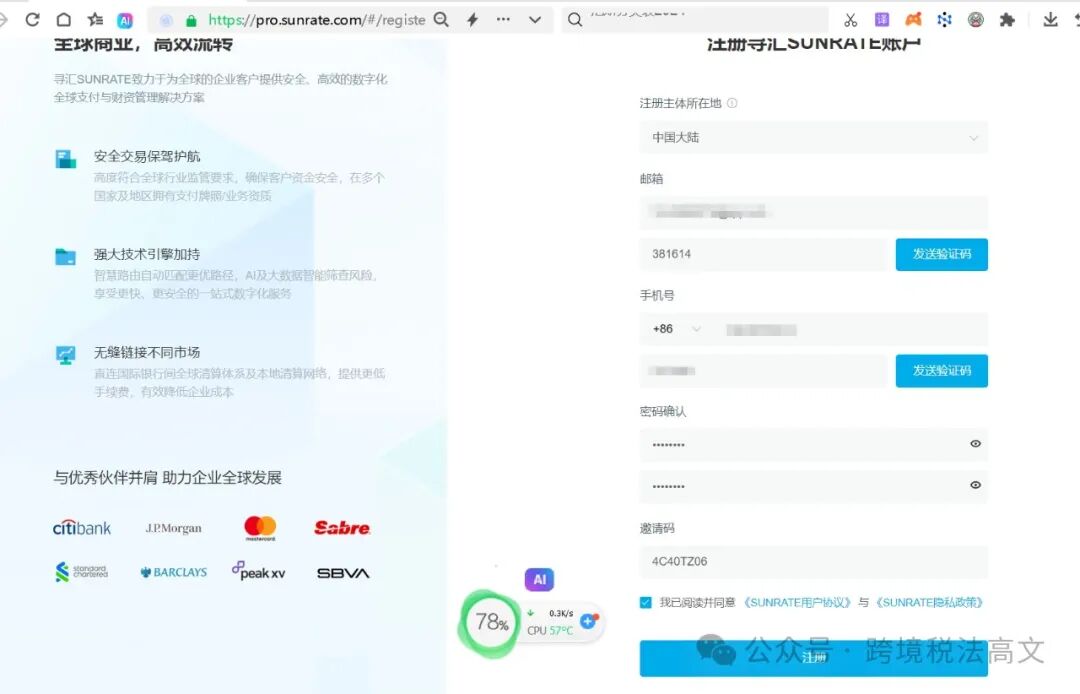The height and width of the screenshot is (694, 1080).
Task: Open the orange gamepad extension
Action: click(x=913, y=20)
